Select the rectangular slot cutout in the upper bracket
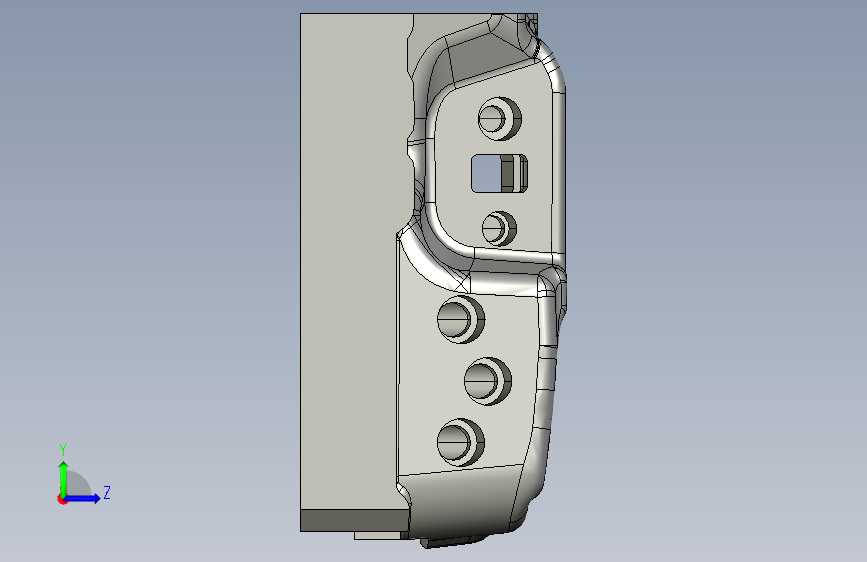Screen dimensions: 867x562 (x=499, y=174)
